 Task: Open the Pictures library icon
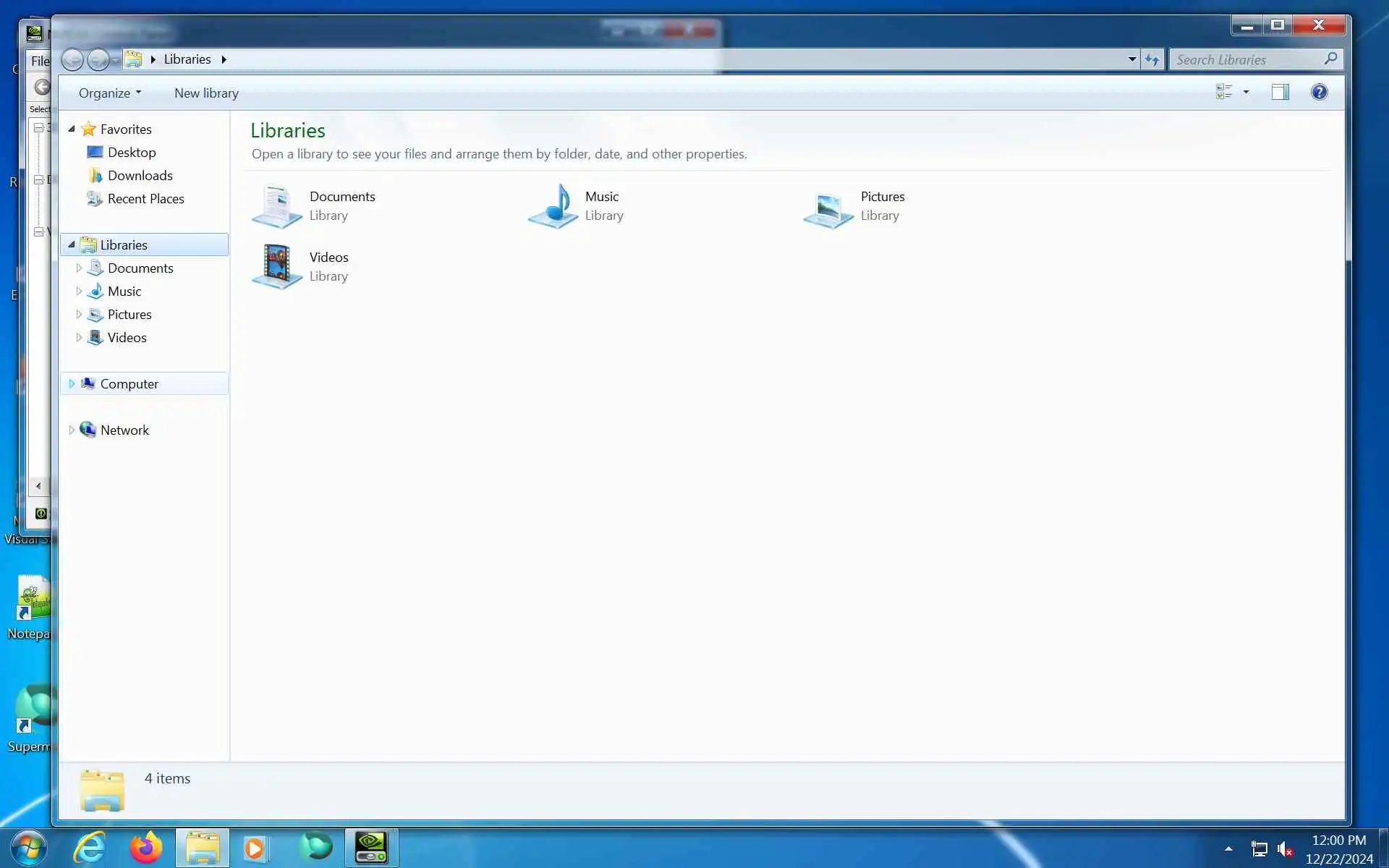click(x=828, y=208)
